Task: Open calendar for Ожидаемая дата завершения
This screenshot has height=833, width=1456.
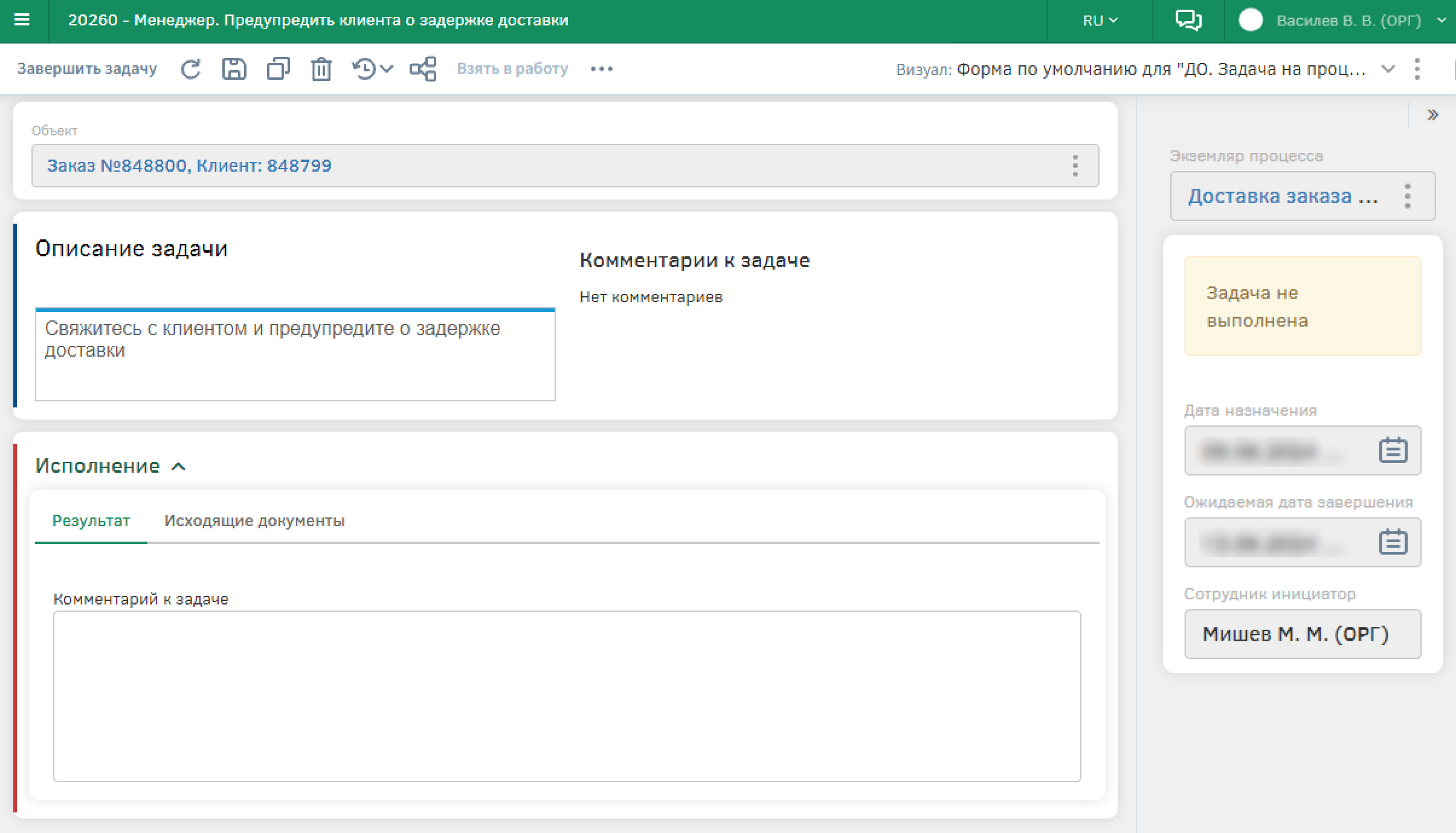Action: [x=1393, y=542]
